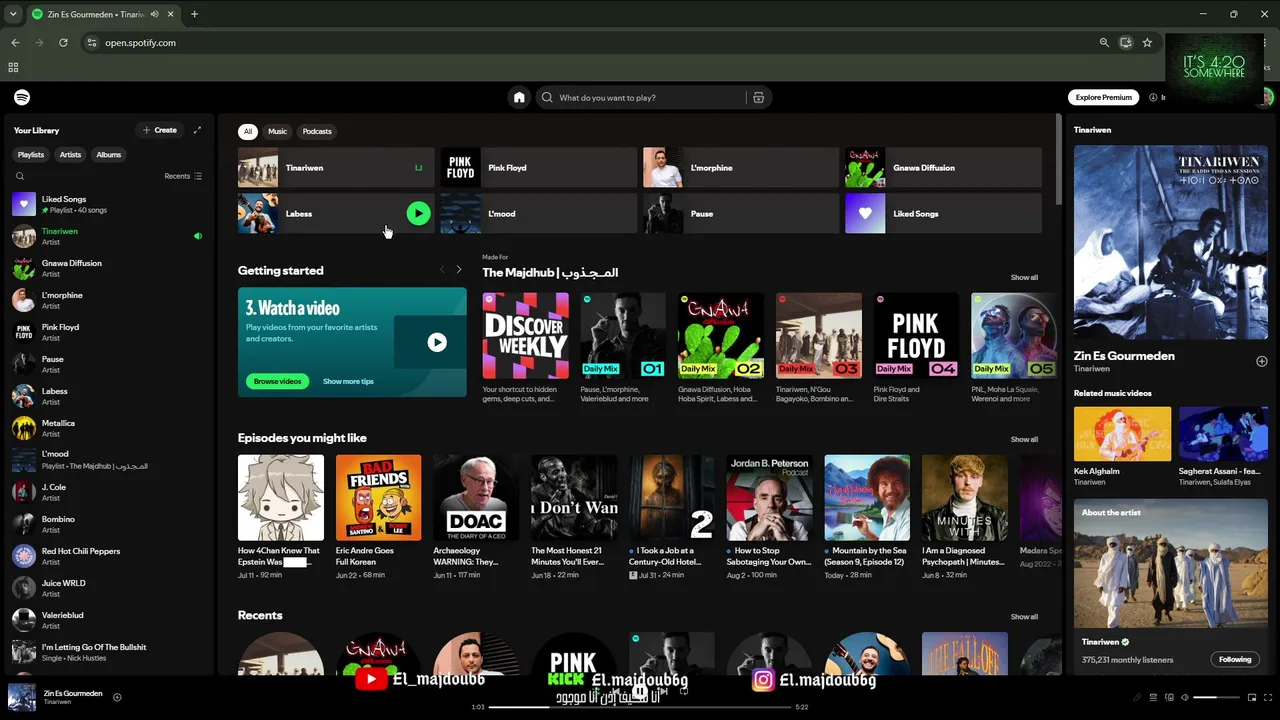
Task: Open Juice WRLD artist in library
Action: point(107,588)
